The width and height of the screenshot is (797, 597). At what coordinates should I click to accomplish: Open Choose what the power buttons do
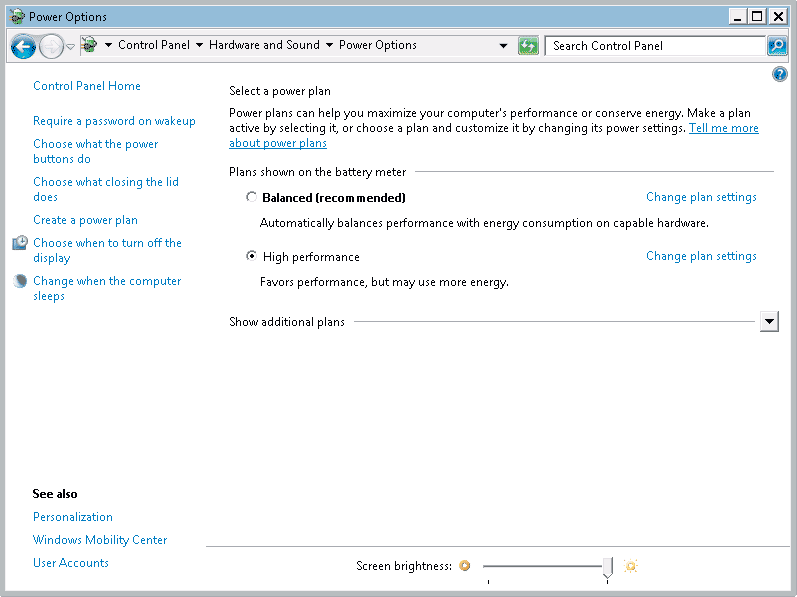[96, 151]
